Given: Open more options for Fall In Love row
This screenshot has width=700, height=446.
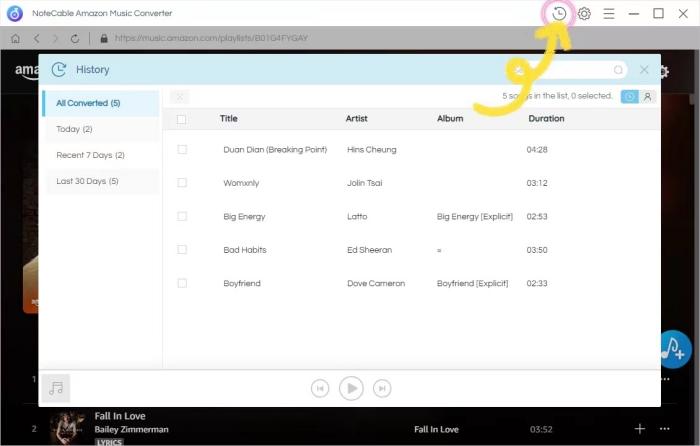Looking at the screenshot, I should 664,429.
